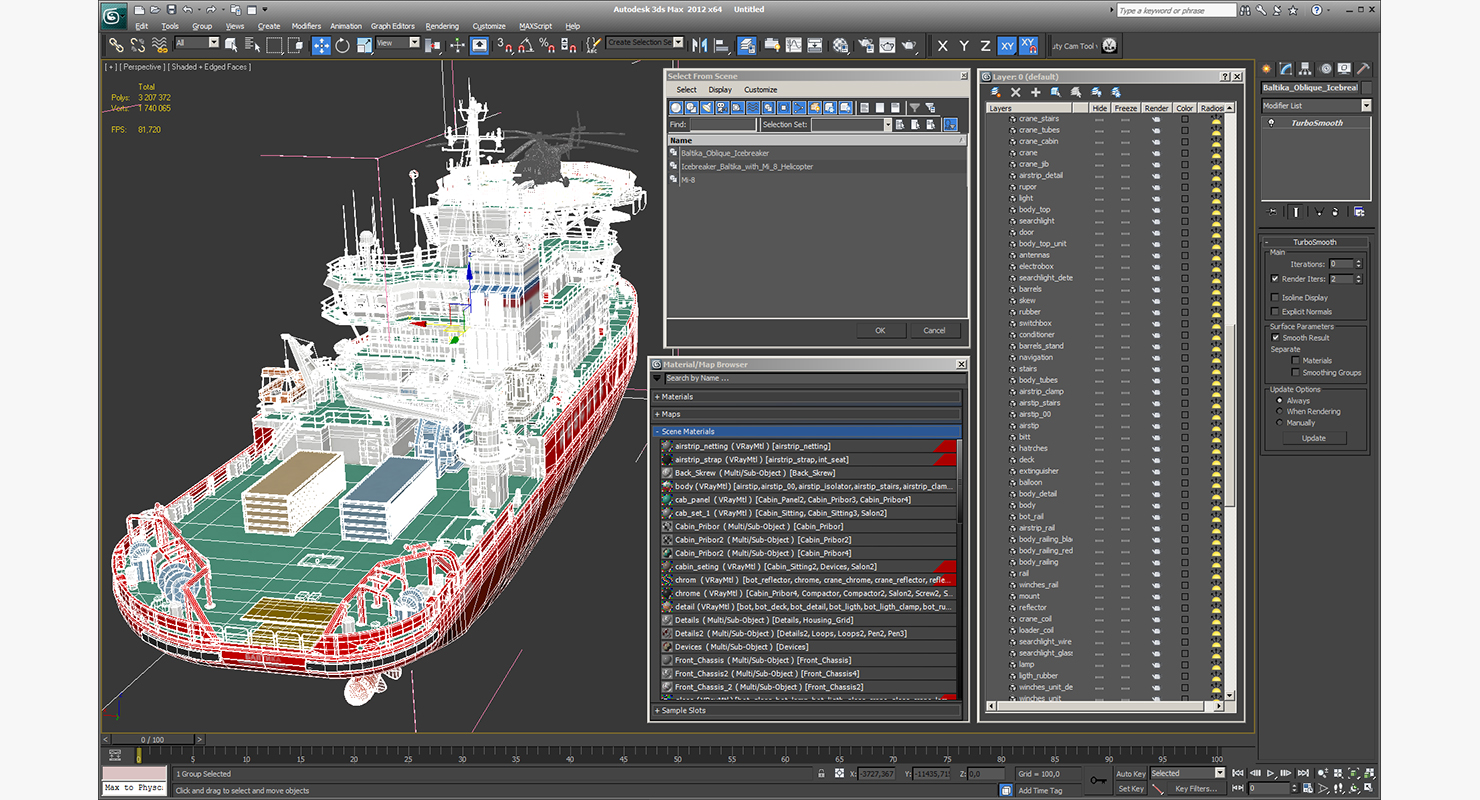Open Key Filters dialog button
The image size is (1480, 800).
pyautogui.click(x=1197, y=789)
